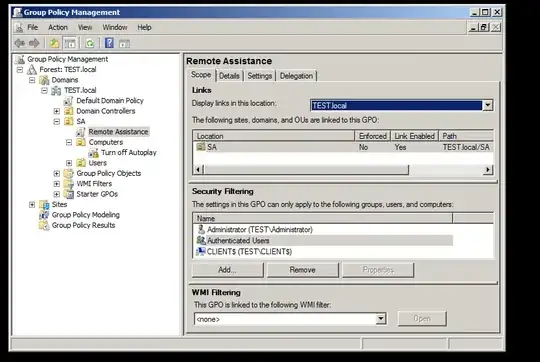This screenshot has width=540, height=362.
Task: Open the Window menu
Action: tap(115, 28)
